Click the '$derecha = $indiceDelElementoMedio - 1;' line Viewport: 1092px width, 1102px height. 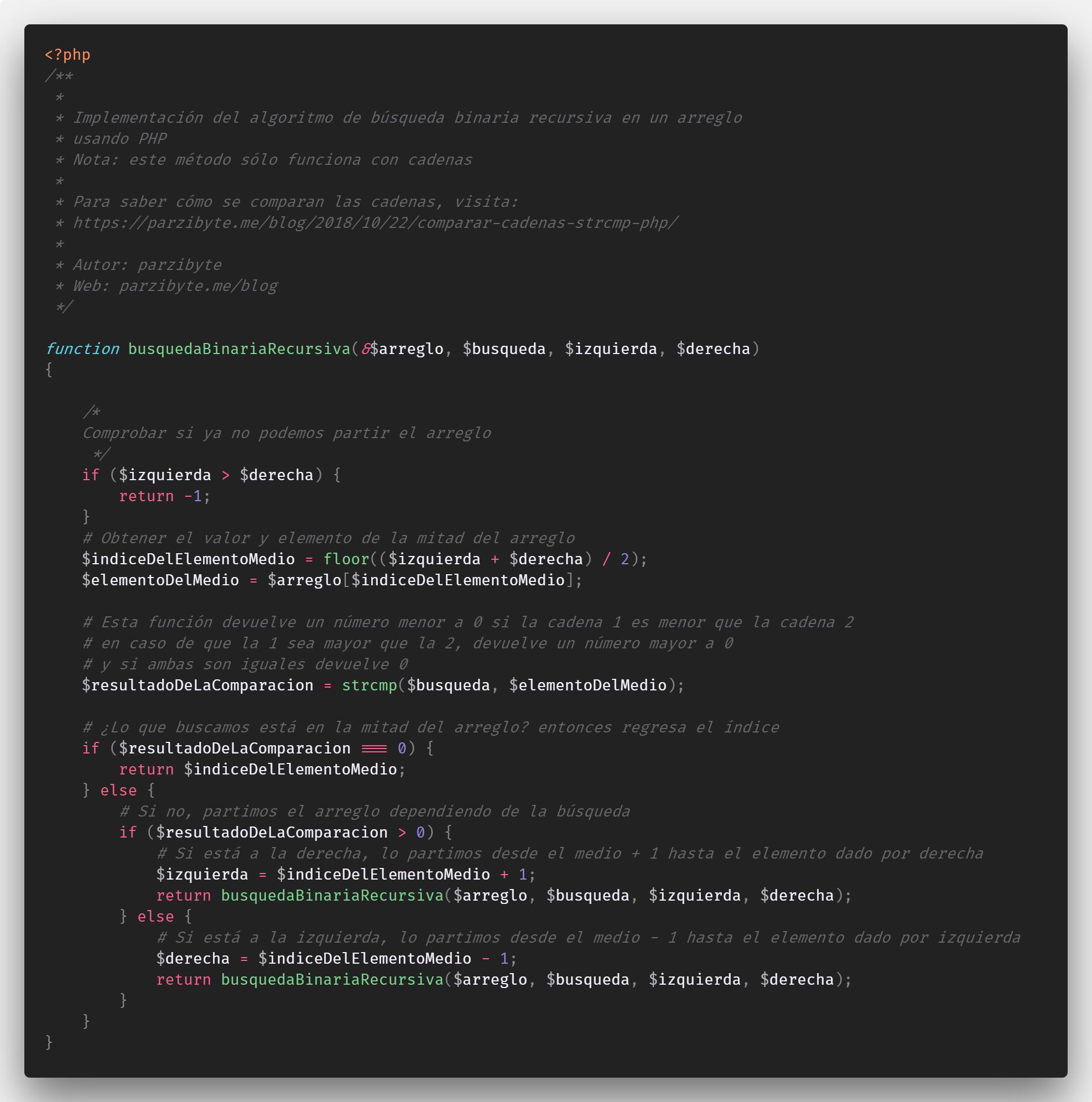click(x=336, y=958)
